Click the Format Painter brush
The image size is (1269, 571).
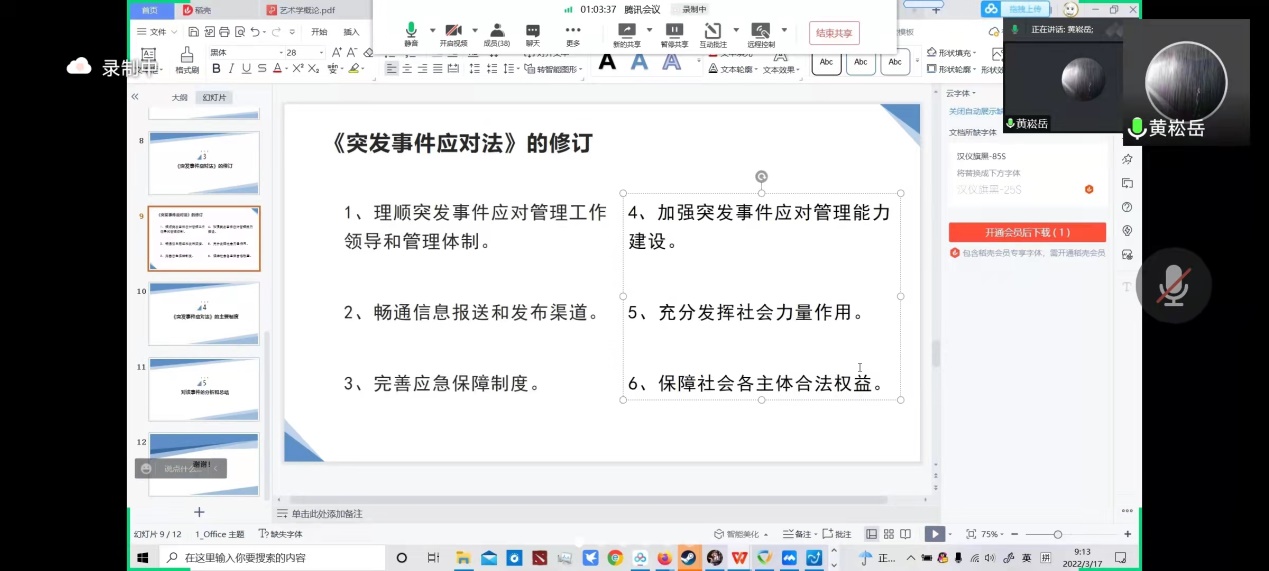[187, 58]
